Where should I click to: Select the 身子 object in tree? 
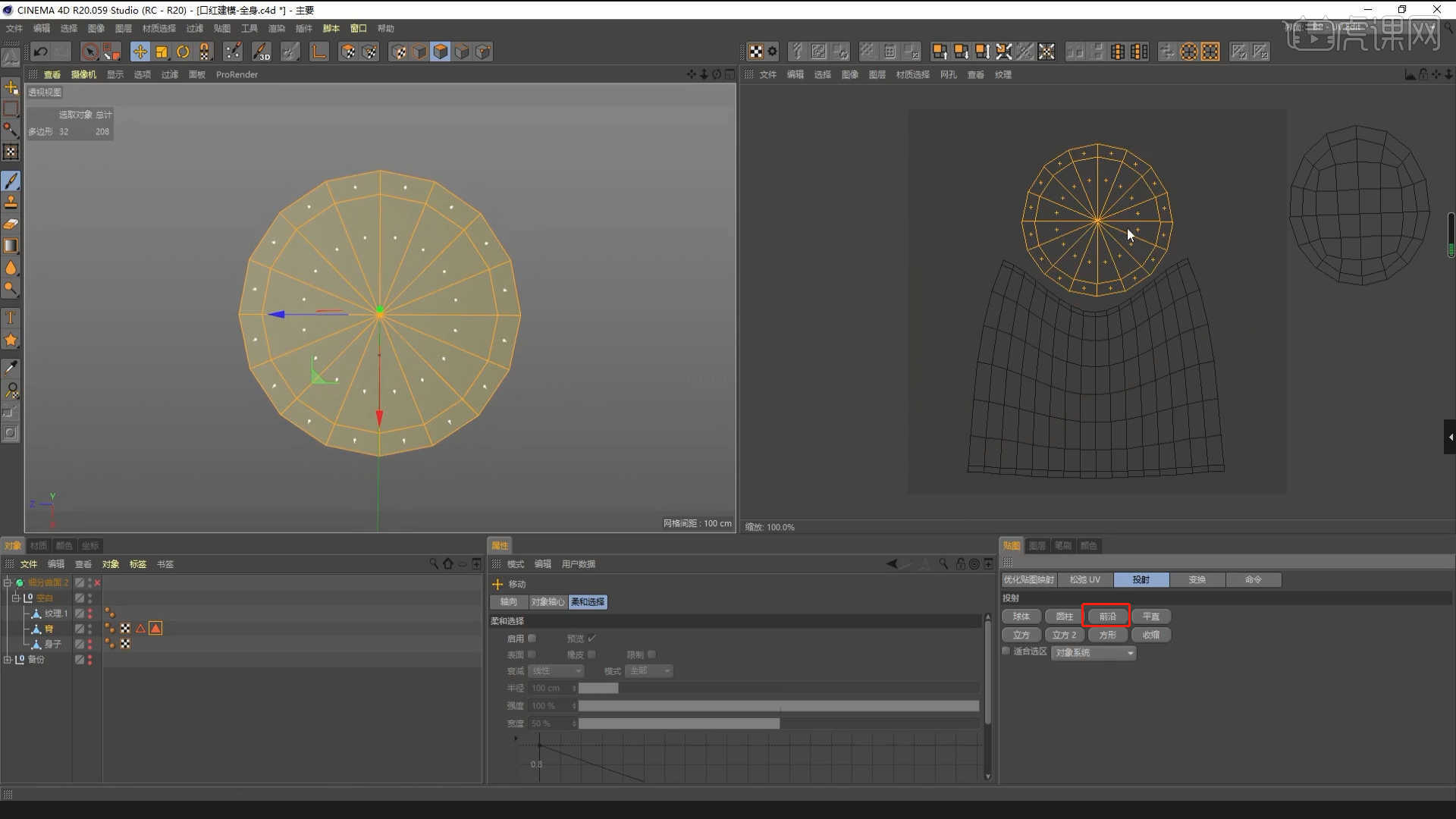[x=52, y=644]
